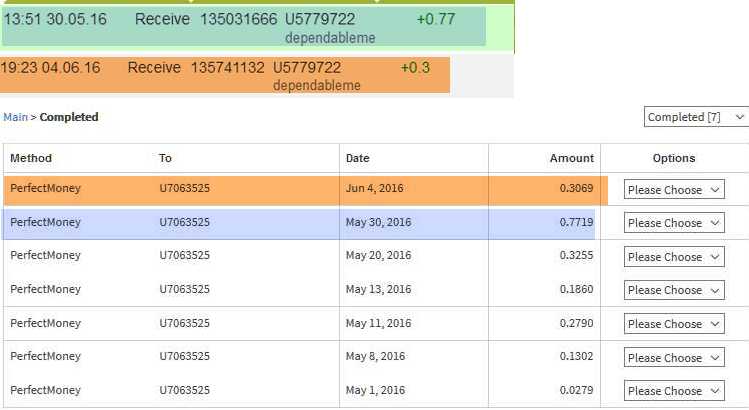The height and width of the screenshot is (410, 749).
Task: Click transaction ID 135031666
Action: click(x=238, y=19)
